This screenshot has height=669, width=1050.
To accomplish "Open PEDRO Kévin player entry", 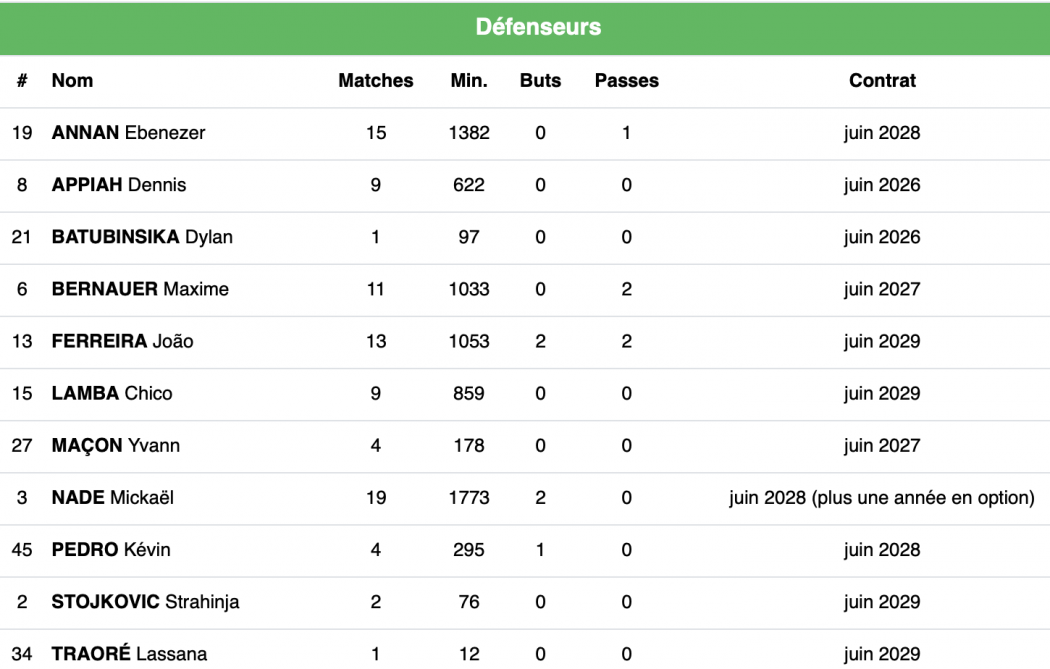I will [x=111, y=550].
